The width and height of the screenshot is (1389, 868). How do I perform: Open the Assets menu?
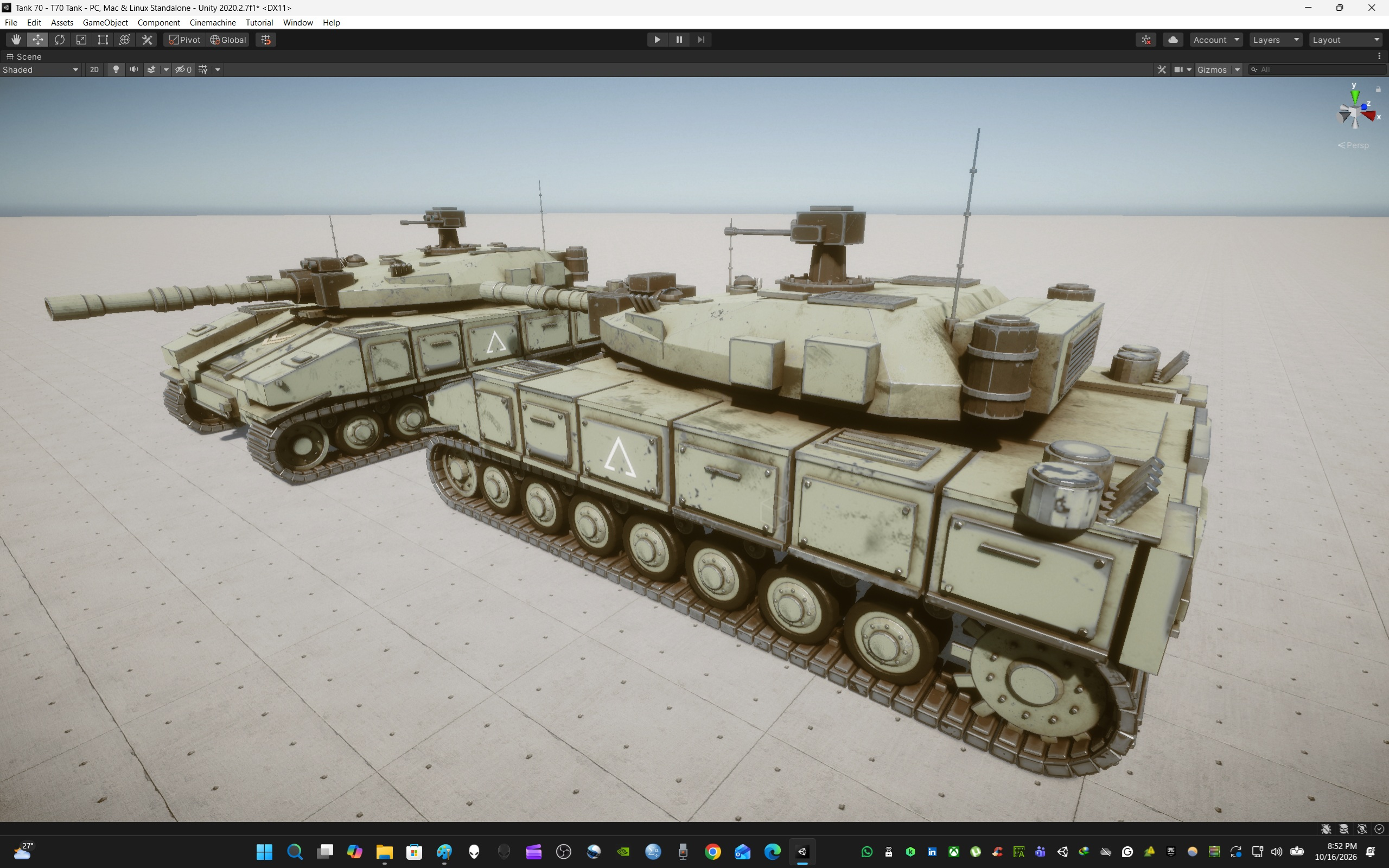click(x=62, y=22)
